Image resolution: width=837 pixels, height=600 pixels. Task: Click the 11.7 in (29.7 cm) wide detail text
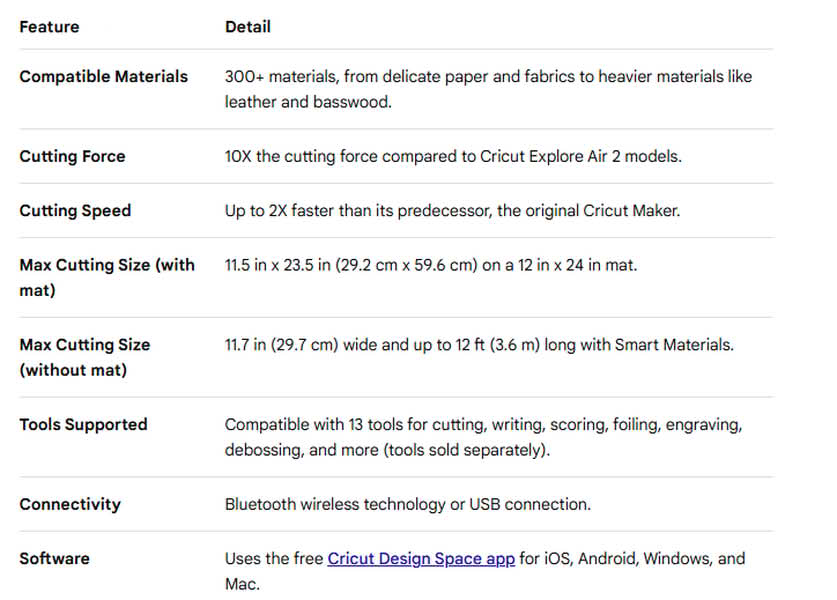[479, 345]
